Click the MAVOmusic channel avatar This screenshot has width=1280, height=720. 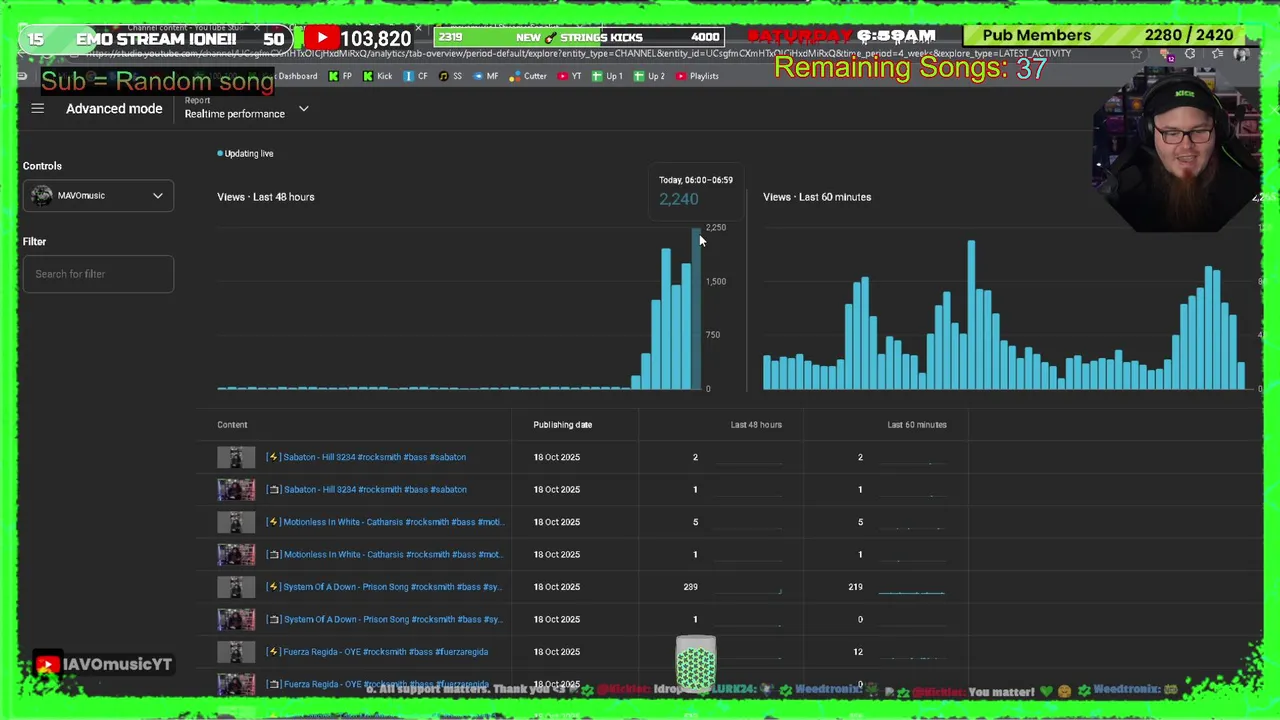tap(41, 196)
